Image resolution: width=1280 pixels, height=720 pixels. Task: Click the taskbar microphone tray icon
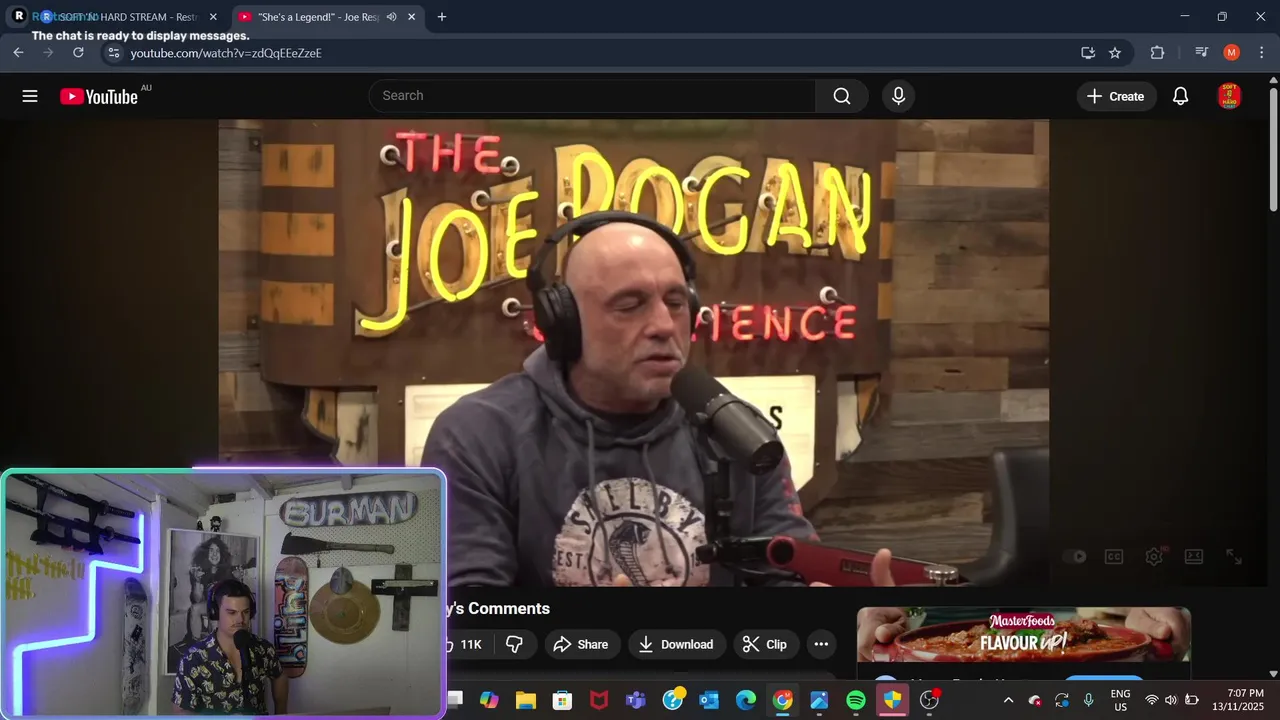click(1088, 700)
